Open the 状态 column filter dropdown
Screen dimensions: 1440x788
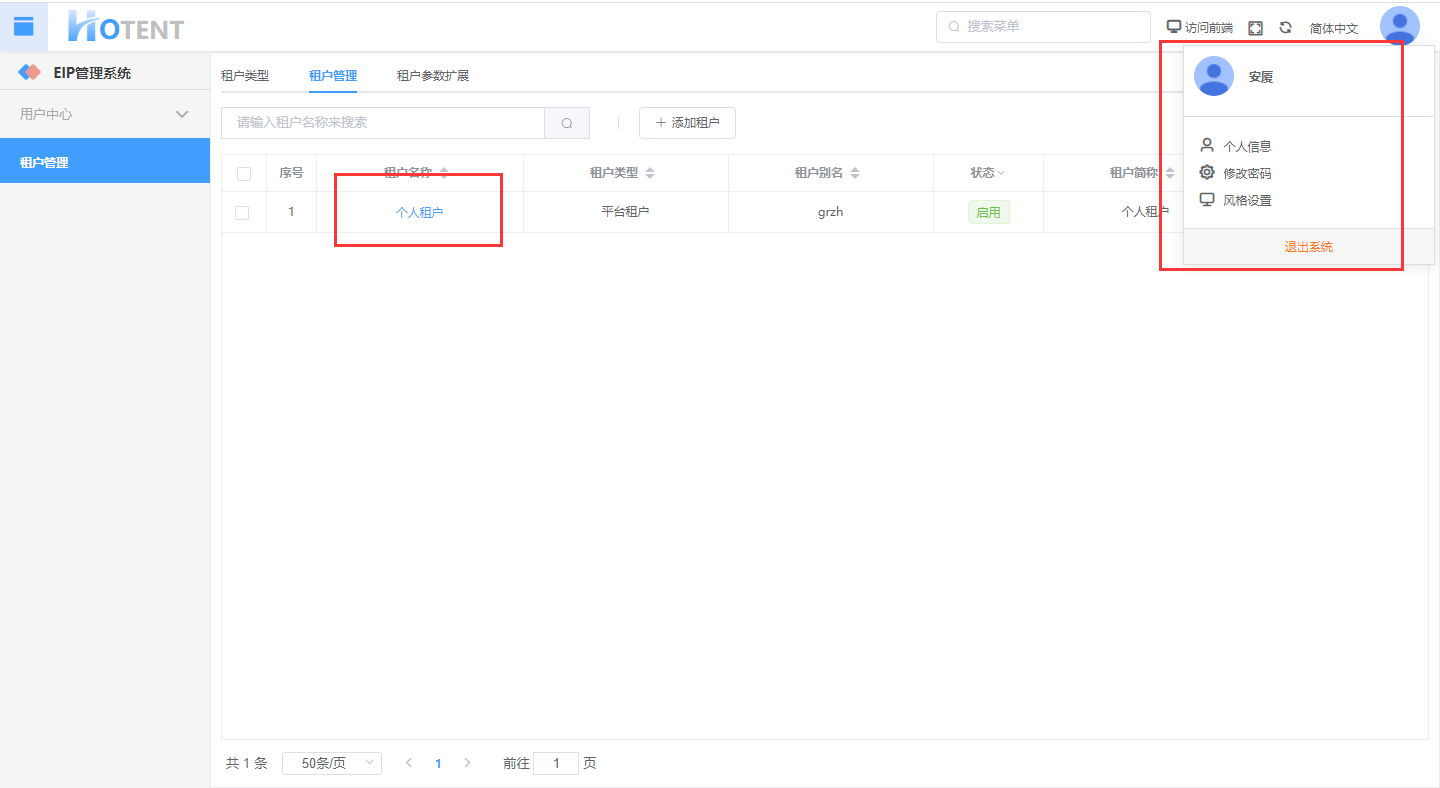(x=1001, y=173)
